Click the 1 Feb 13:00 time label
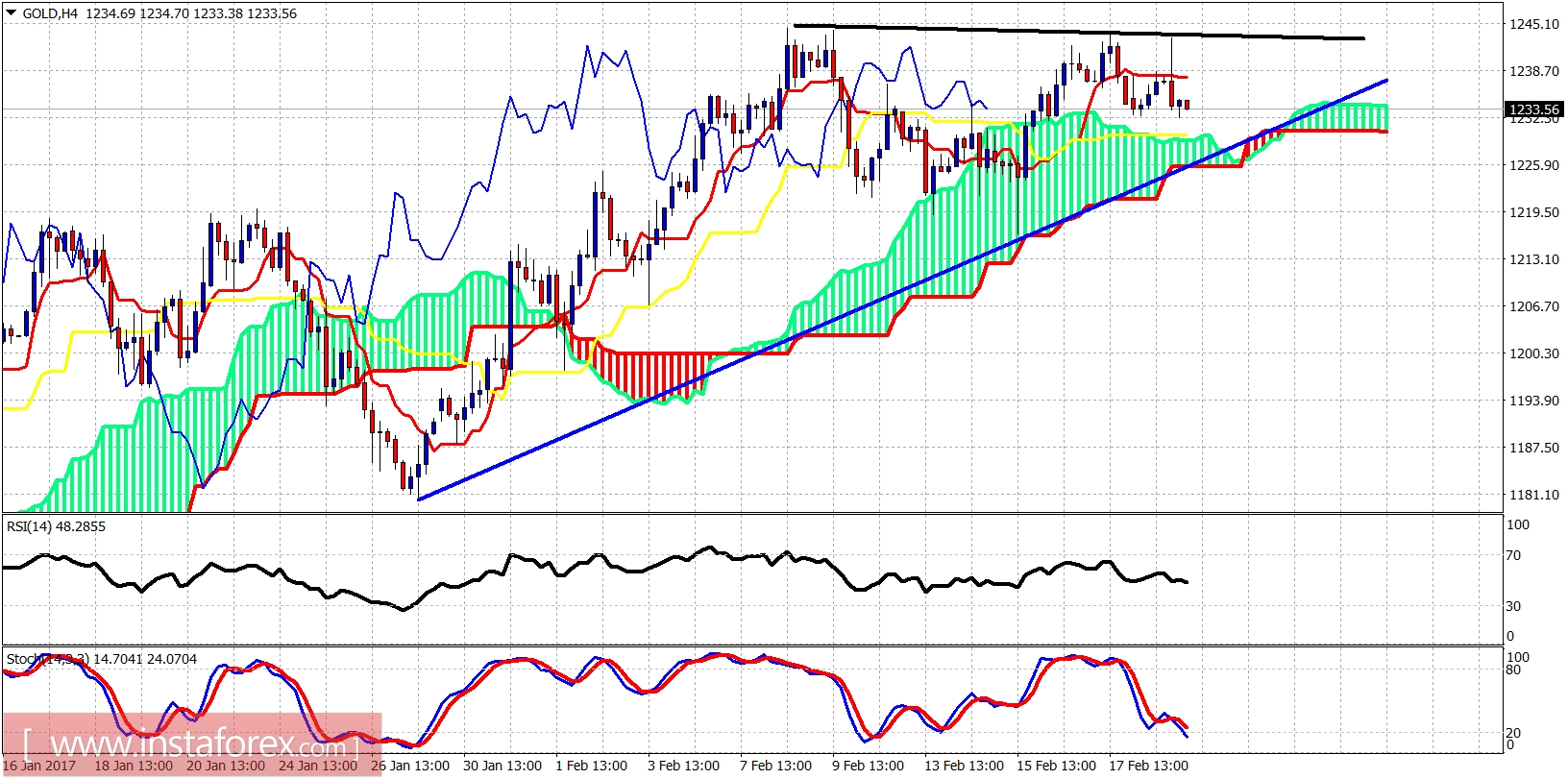Viewport: 1568px width, 779px height. pos(591,766)
